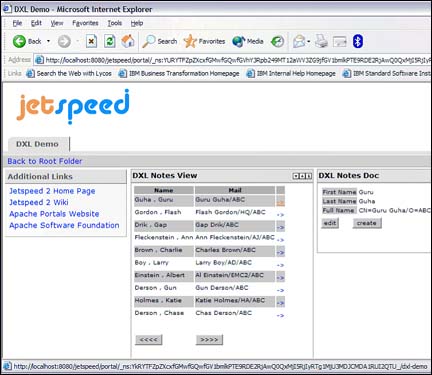
Task: Stop loading the page
Action: (x=91, y=41)
